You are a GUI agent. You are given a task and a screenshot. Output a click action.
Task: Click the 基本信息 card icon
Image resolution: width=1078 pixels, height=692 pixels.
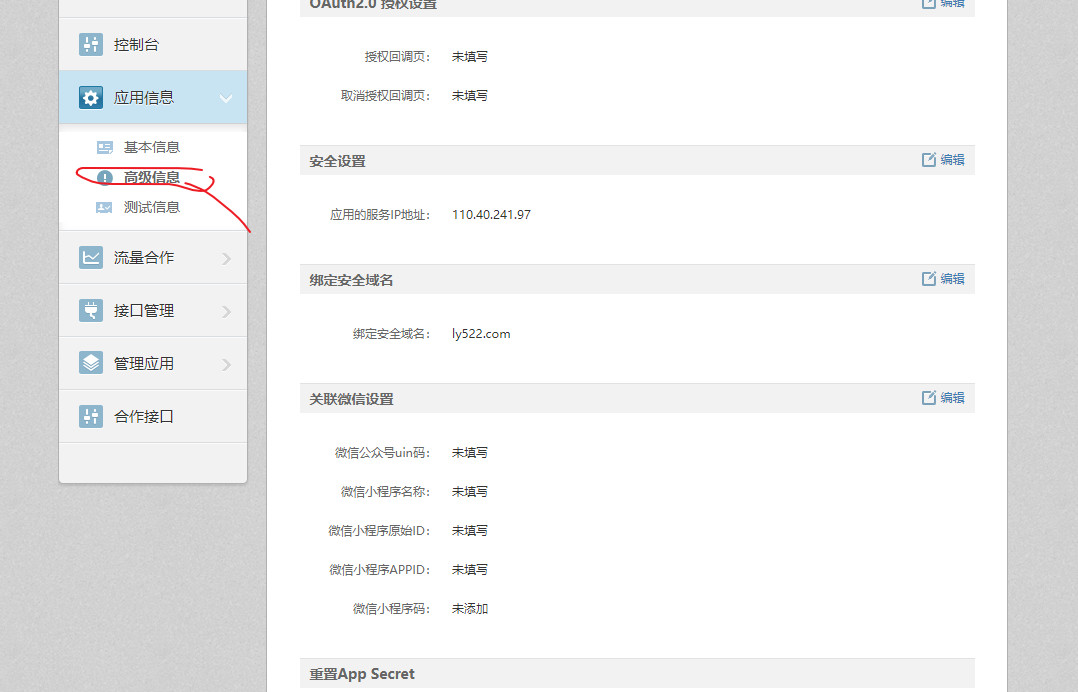104,146
